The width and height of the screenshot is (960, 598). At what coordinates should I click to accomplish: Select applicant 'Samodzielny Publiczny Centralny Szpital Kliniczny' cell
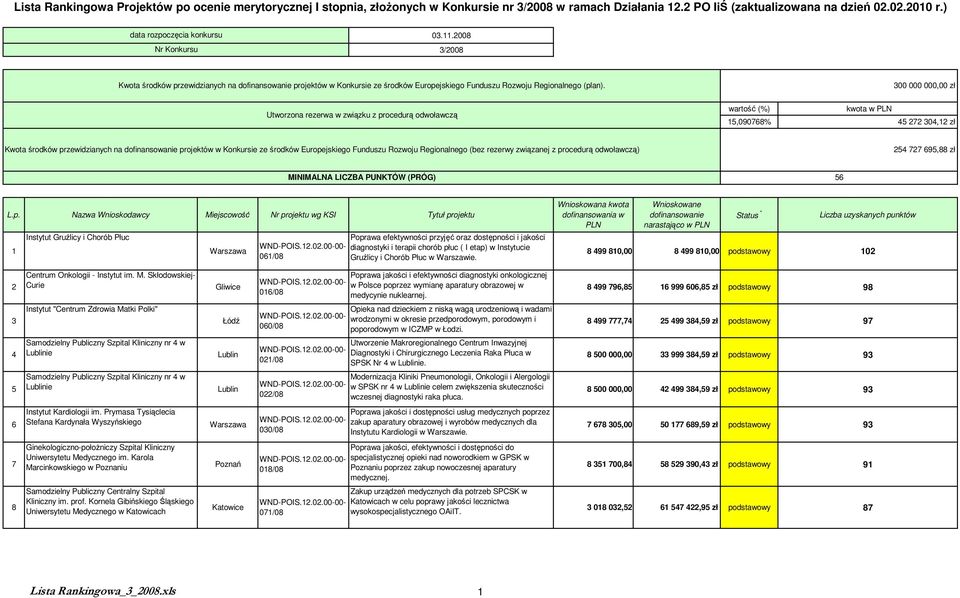tap(111, 507)
